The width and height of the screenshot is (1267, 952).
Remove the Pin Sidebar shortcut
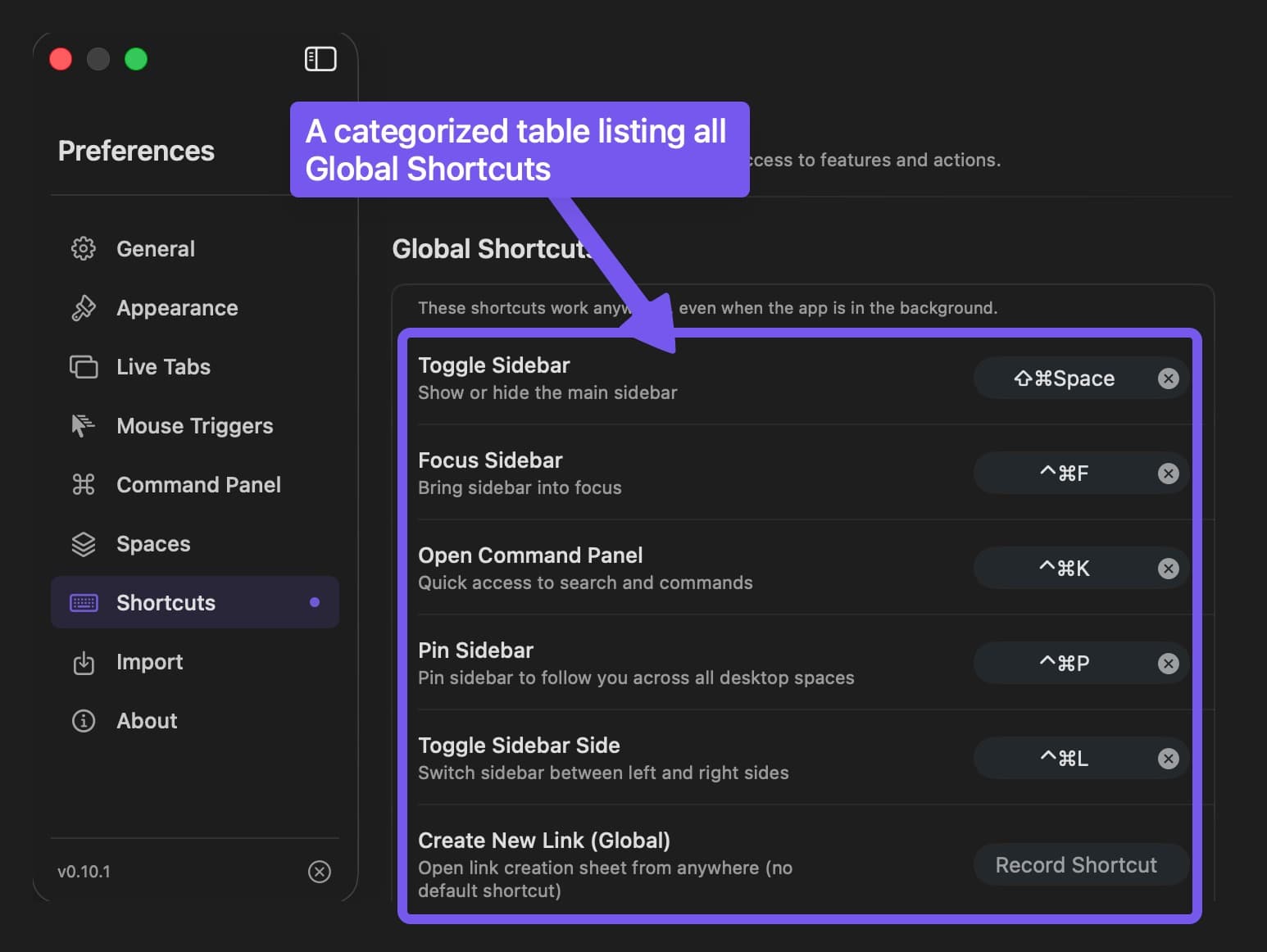pos(1169,663)
